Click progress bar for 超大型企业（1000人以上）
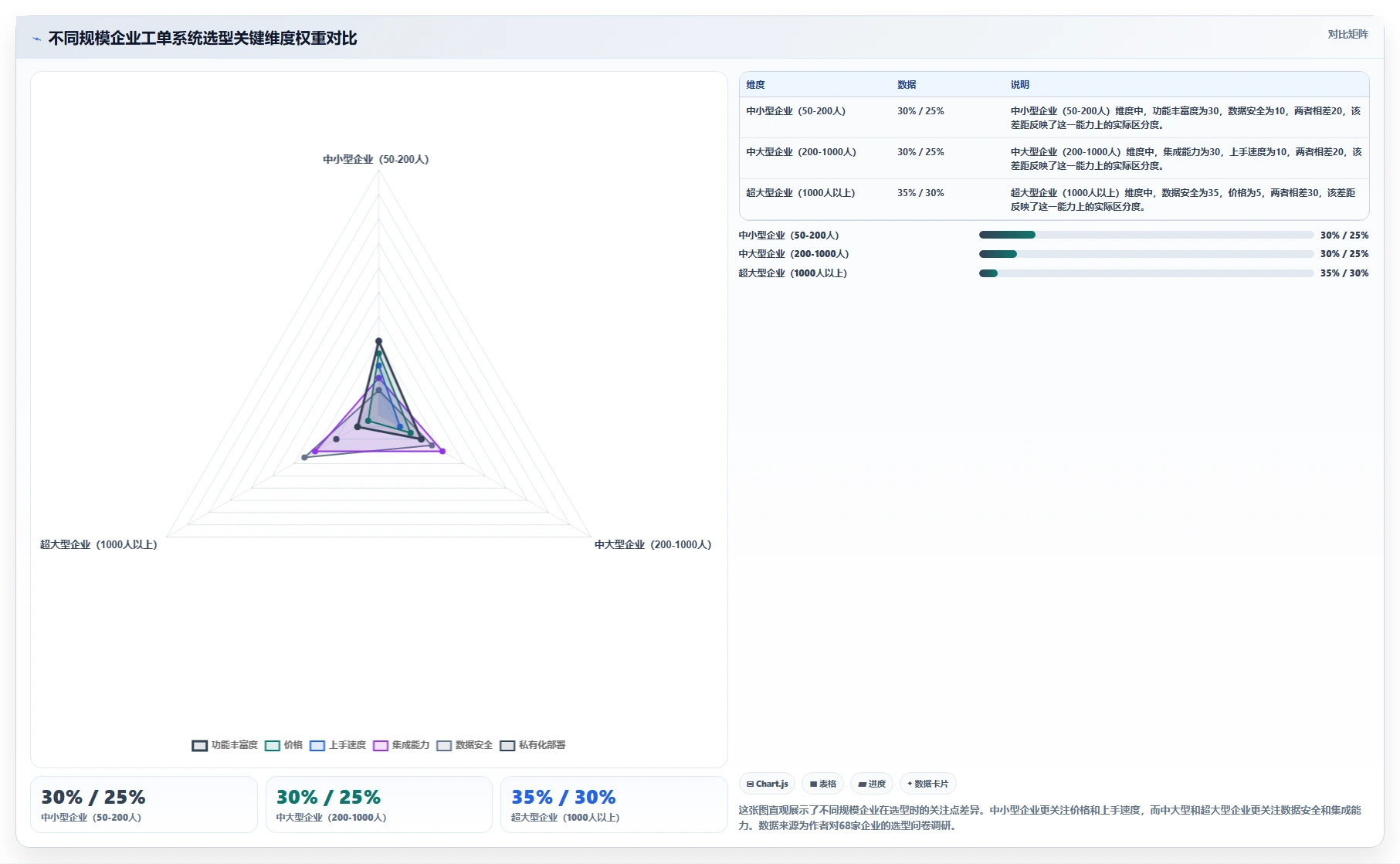 (1146, 273)
